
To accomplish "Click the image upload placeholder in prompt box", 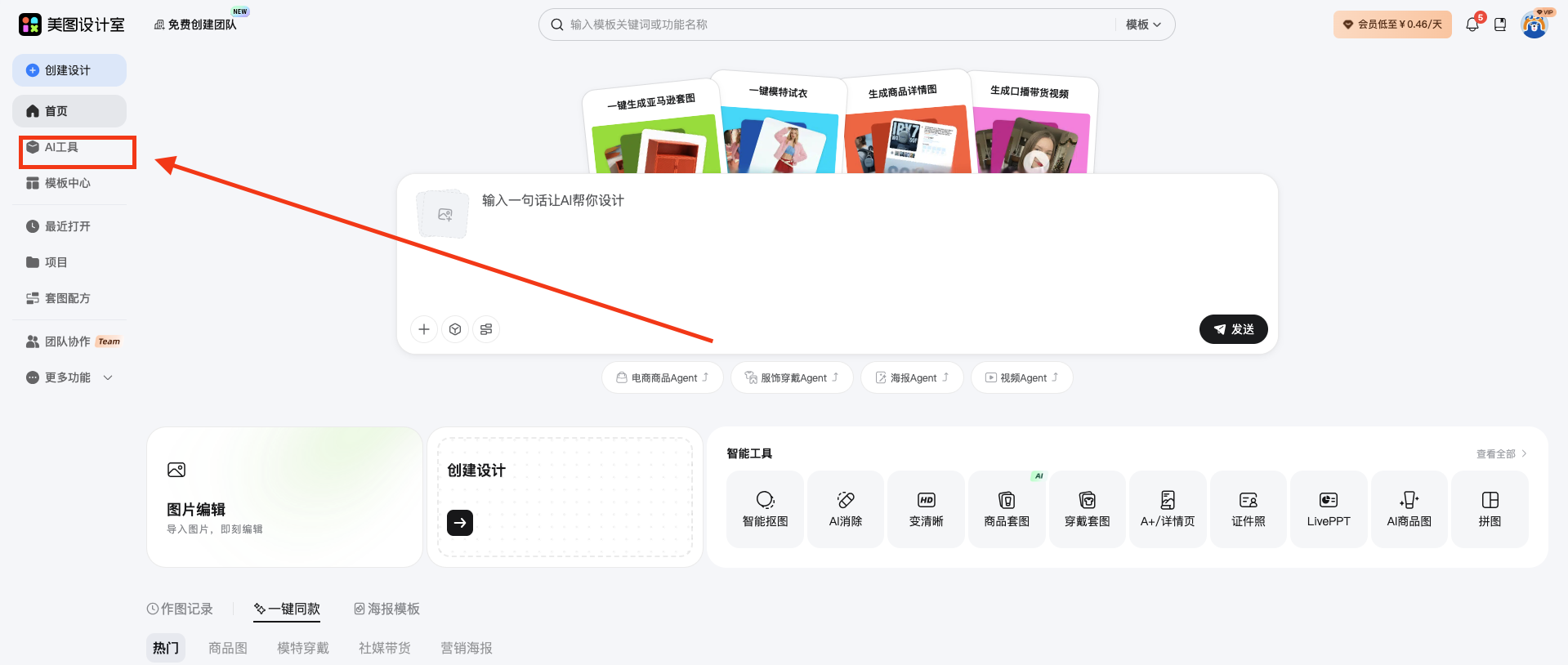I will [x=444, y=214].
